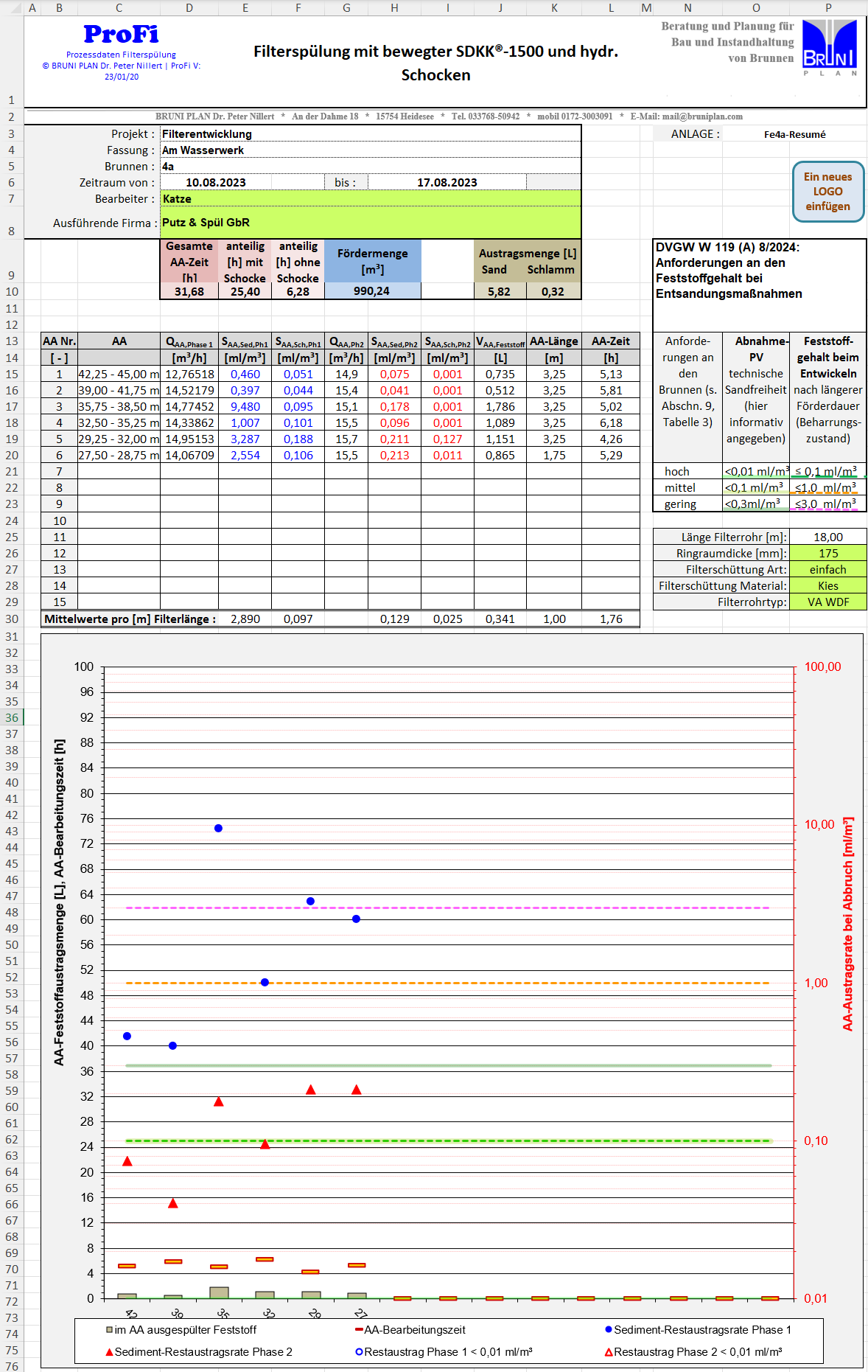Image resolution: width=868 pixels, height=1372 pixels.
Task: Click the red axis title 'AA-Austragsrate bei Abbruch'
Action: (x=847, y=924)
